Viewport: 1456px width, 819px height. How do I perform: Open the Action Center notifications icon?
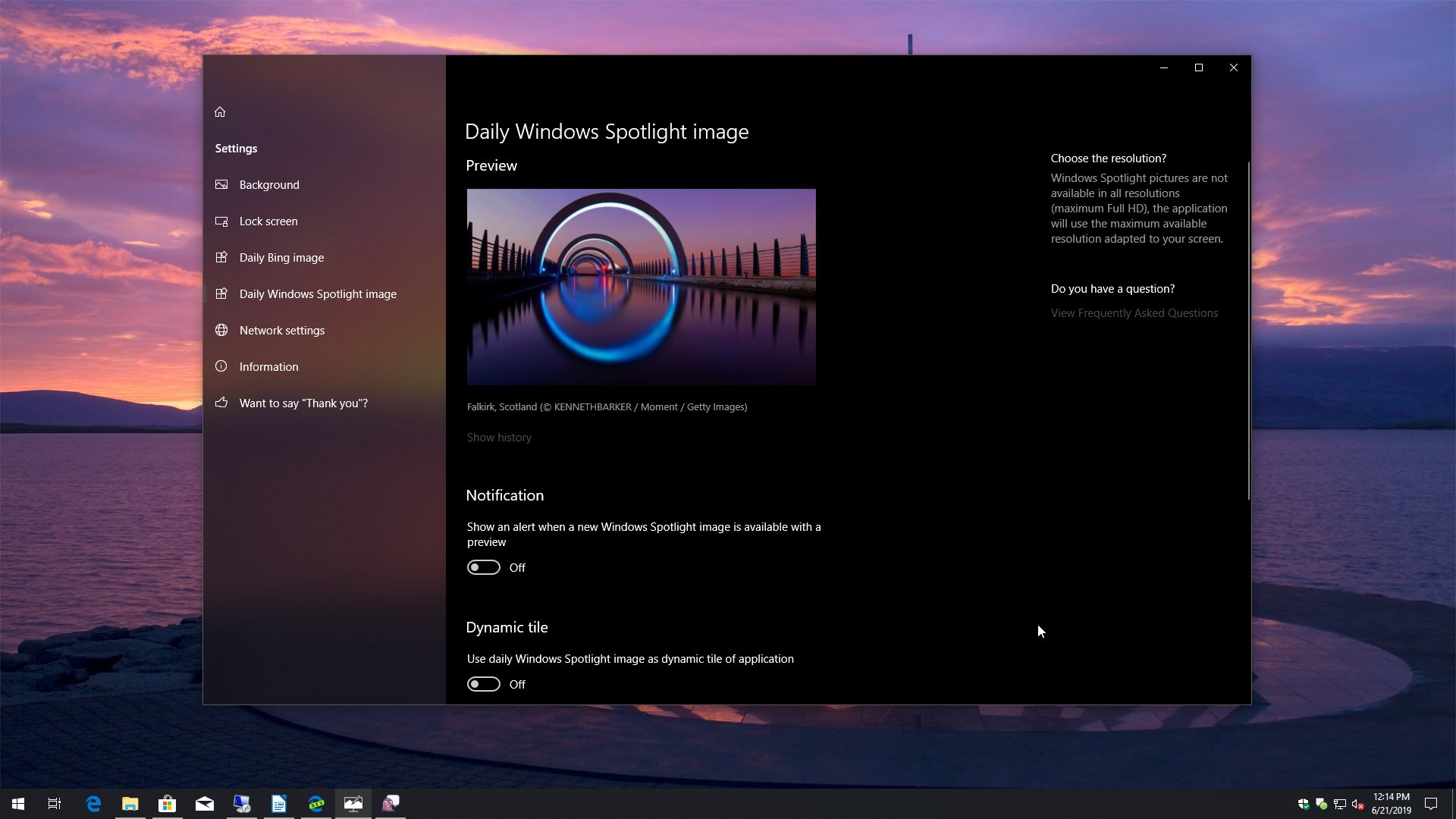(x=1431, y=804)
